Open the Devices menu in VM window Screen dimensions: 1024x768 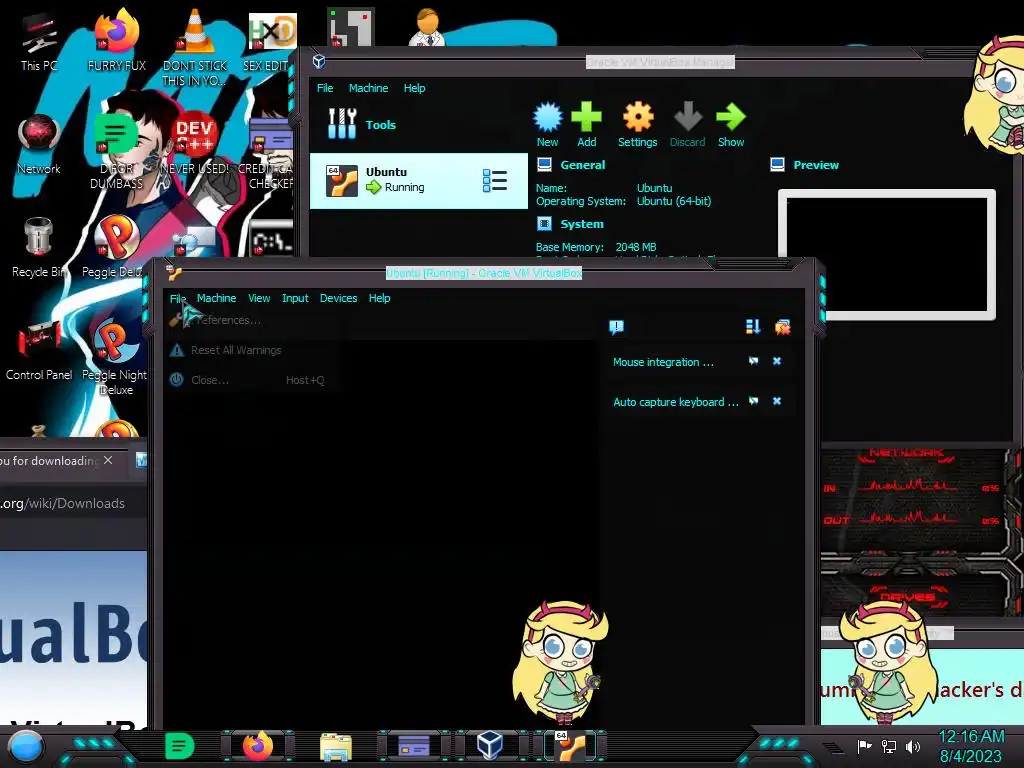tap(338, 298)
